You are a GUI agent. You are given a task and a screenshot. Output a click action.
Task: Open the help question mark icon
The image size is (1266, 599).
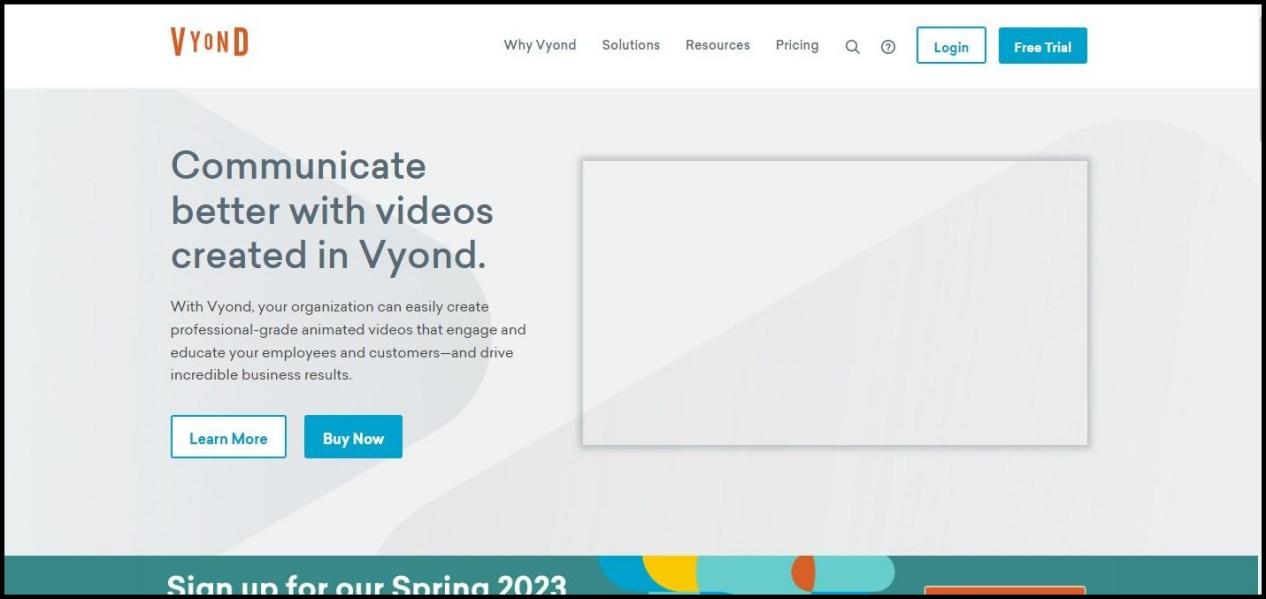tap(888, 46)
